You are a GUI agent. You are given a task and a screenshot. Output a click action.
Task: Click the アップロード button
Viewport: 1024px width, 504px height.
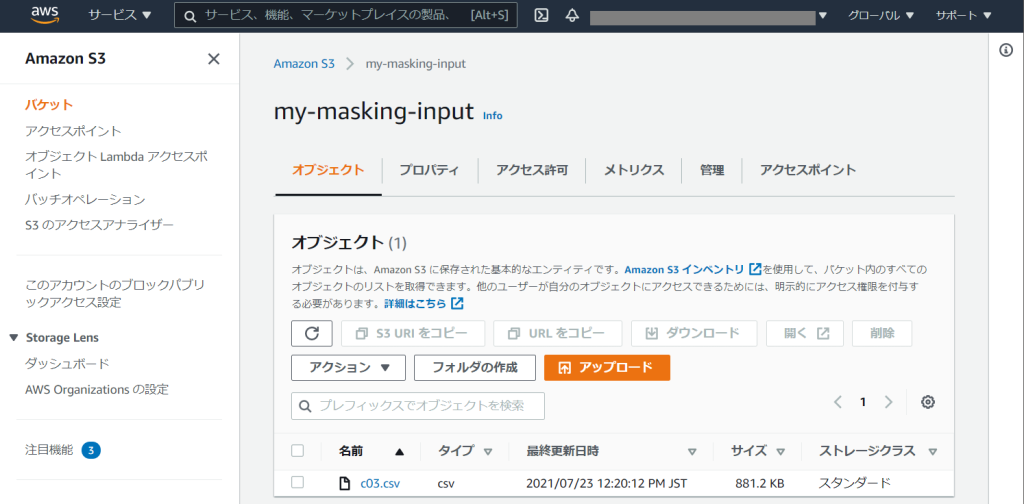607,368
